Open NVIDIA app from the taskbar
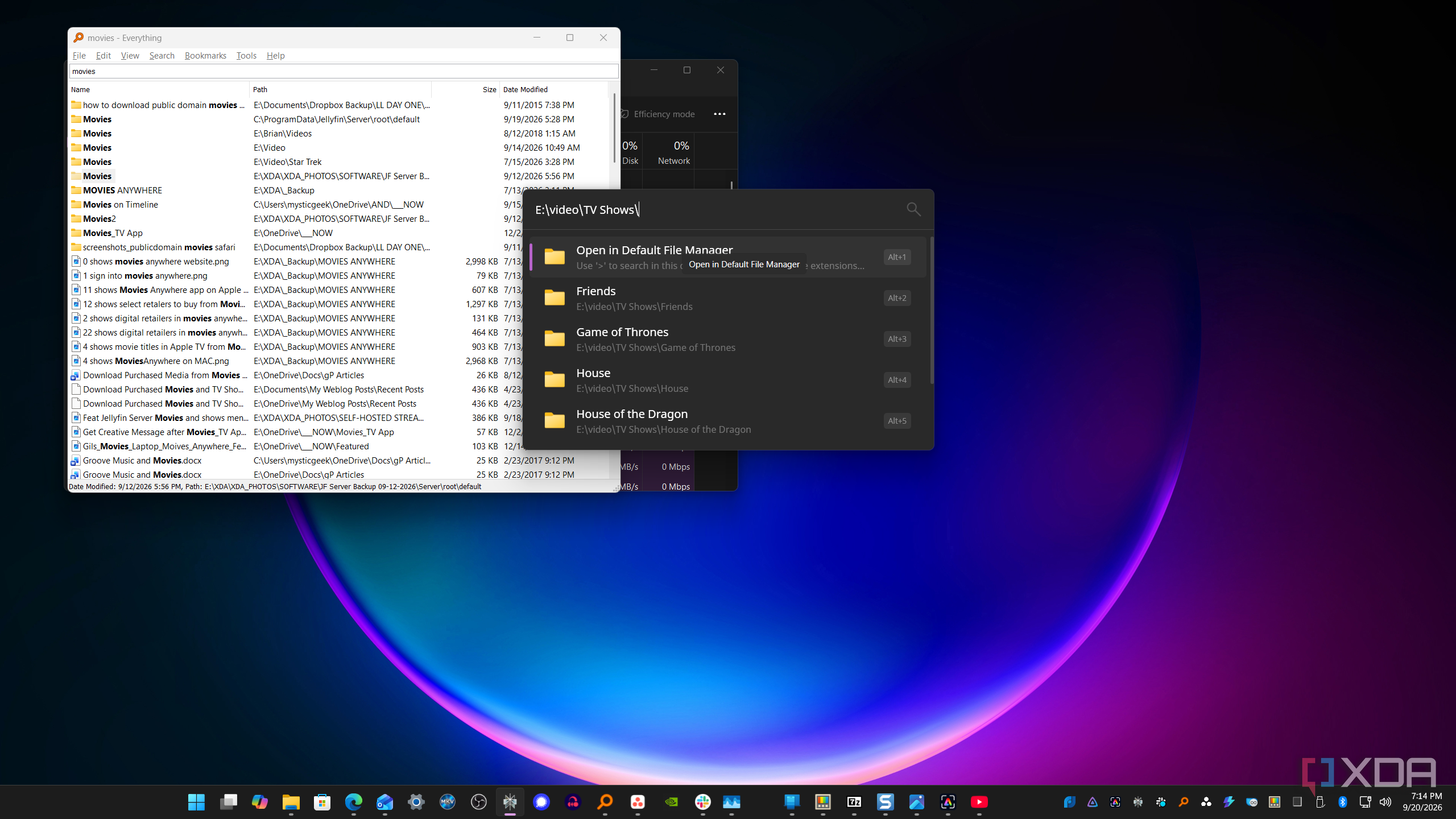This screenshot has width=1456, height=819. coord(672,802)
